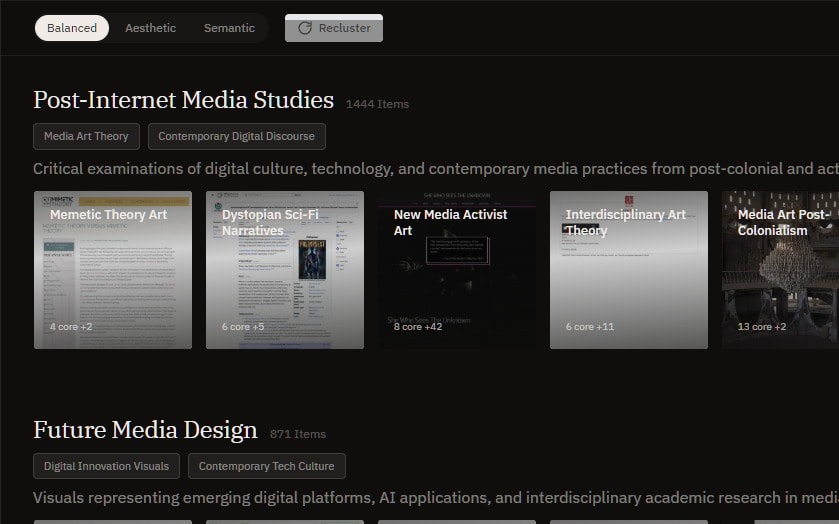Open the Memetic Theory Art cluster card
The height and width of the screenshot is (524, 839).
pos(113,270)
